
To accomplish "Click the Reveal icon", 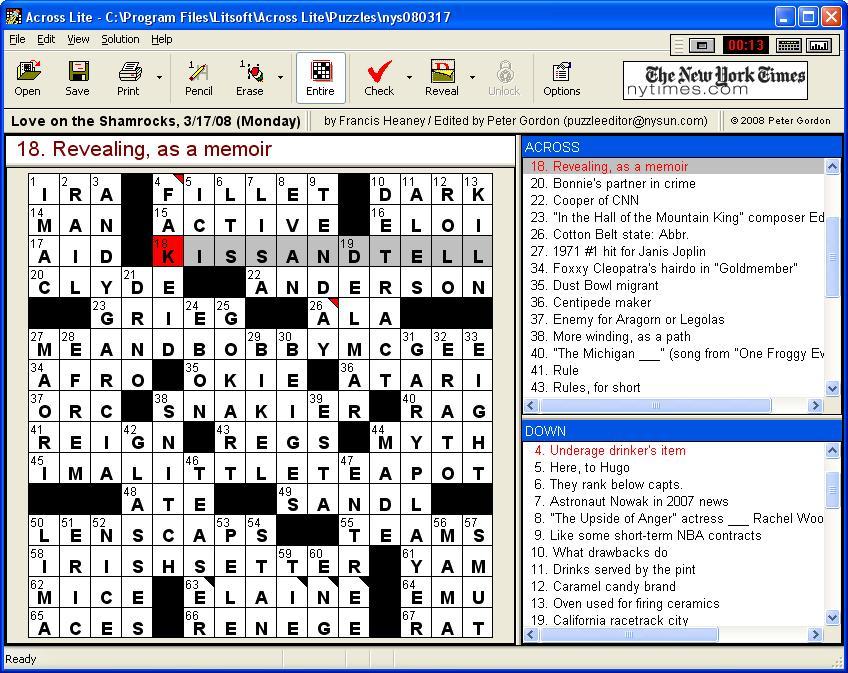I will (x=442, y=78).
